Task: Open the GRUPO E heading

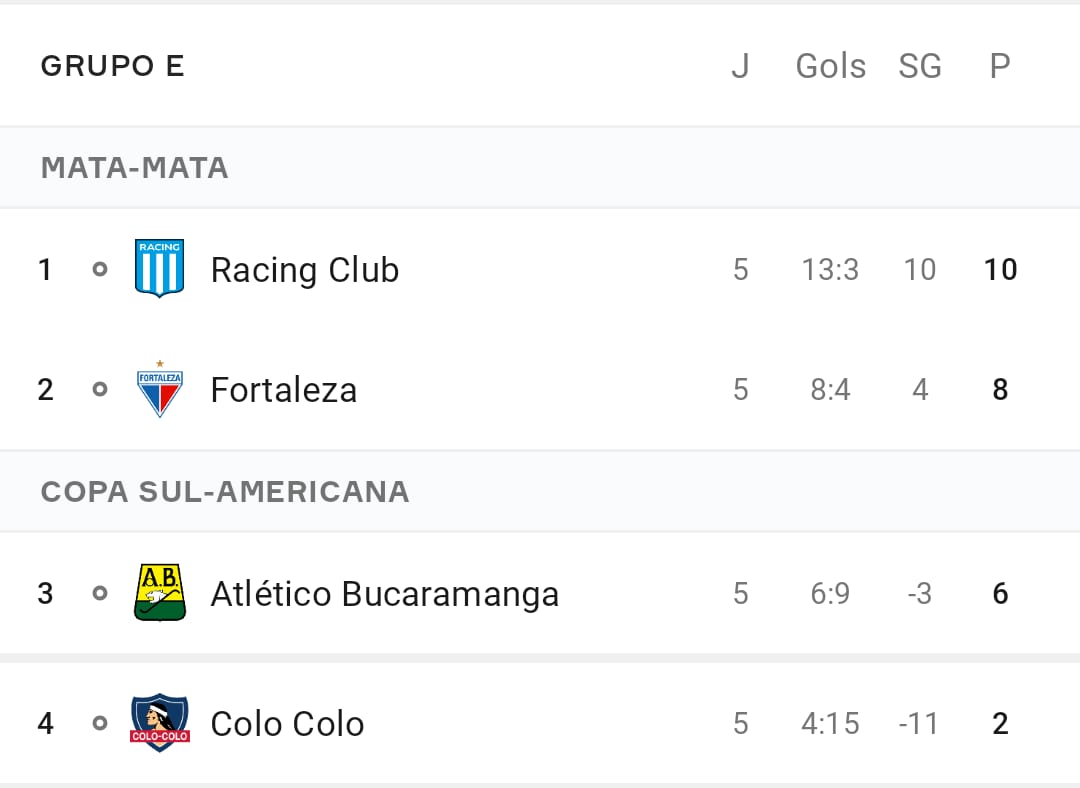Action: click(112, 66)
